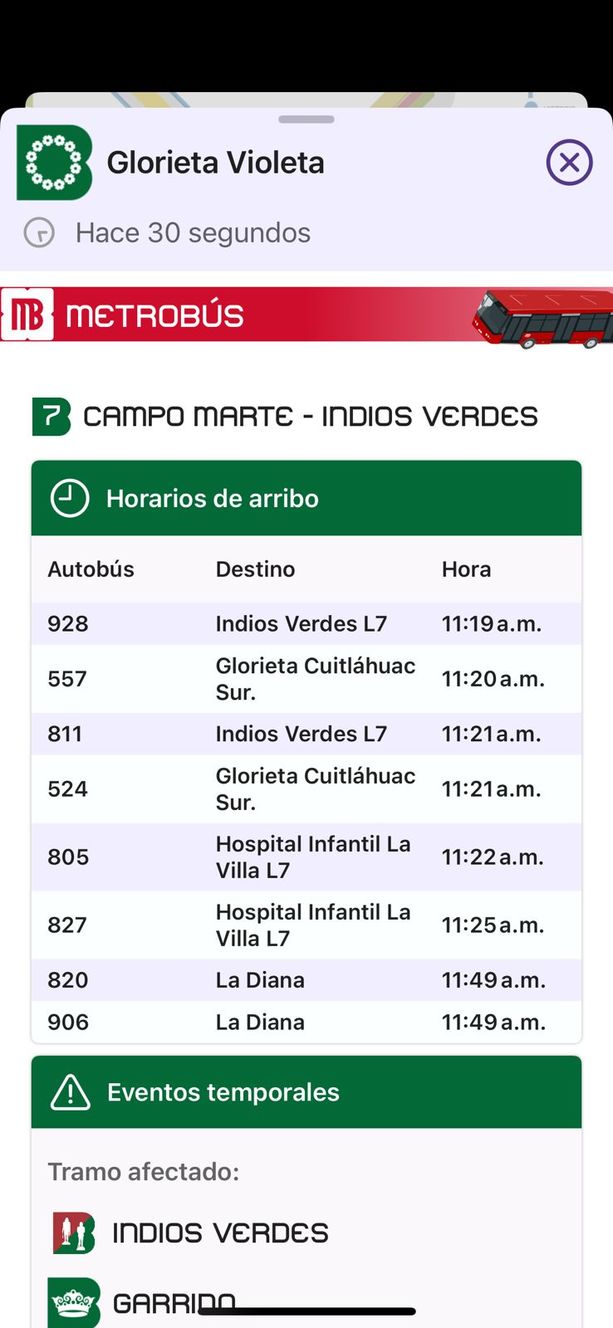Tap the Line 7 route badge
Image resolution: width=613 pixels, height=1328 pixels.
coord(51,416)
